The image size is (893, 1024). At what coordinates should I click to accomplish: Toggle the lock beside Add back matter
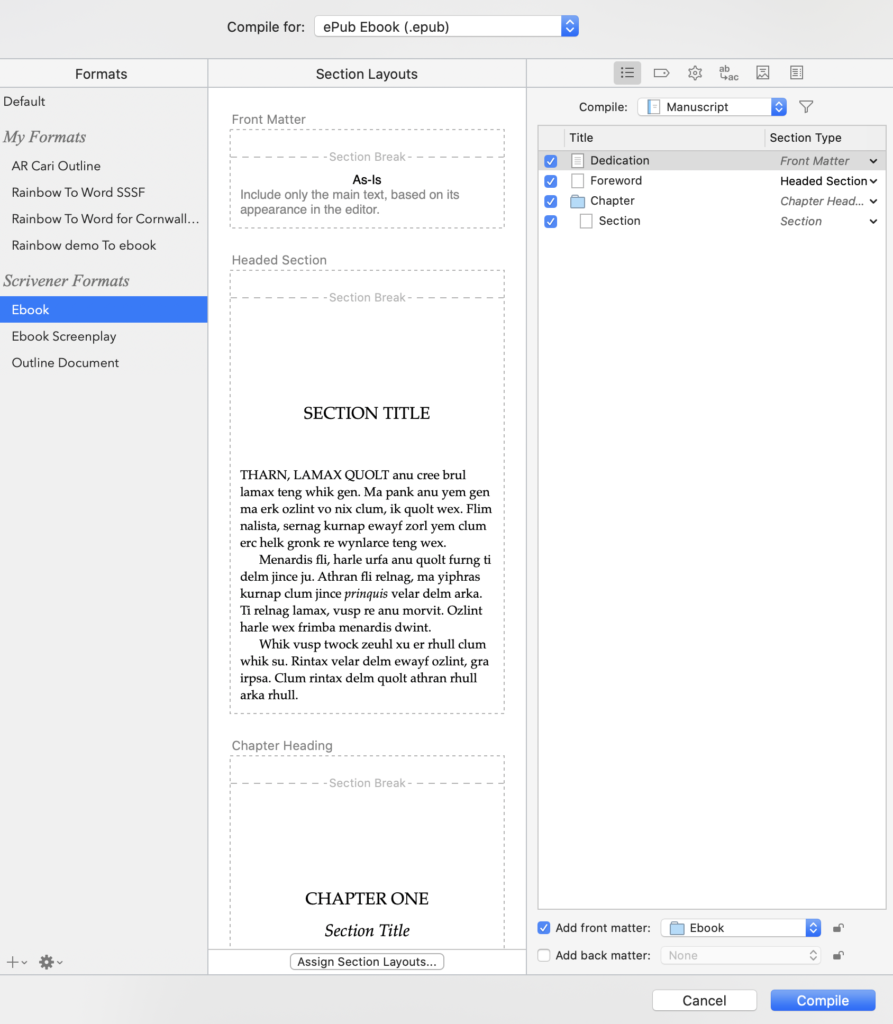838,955
